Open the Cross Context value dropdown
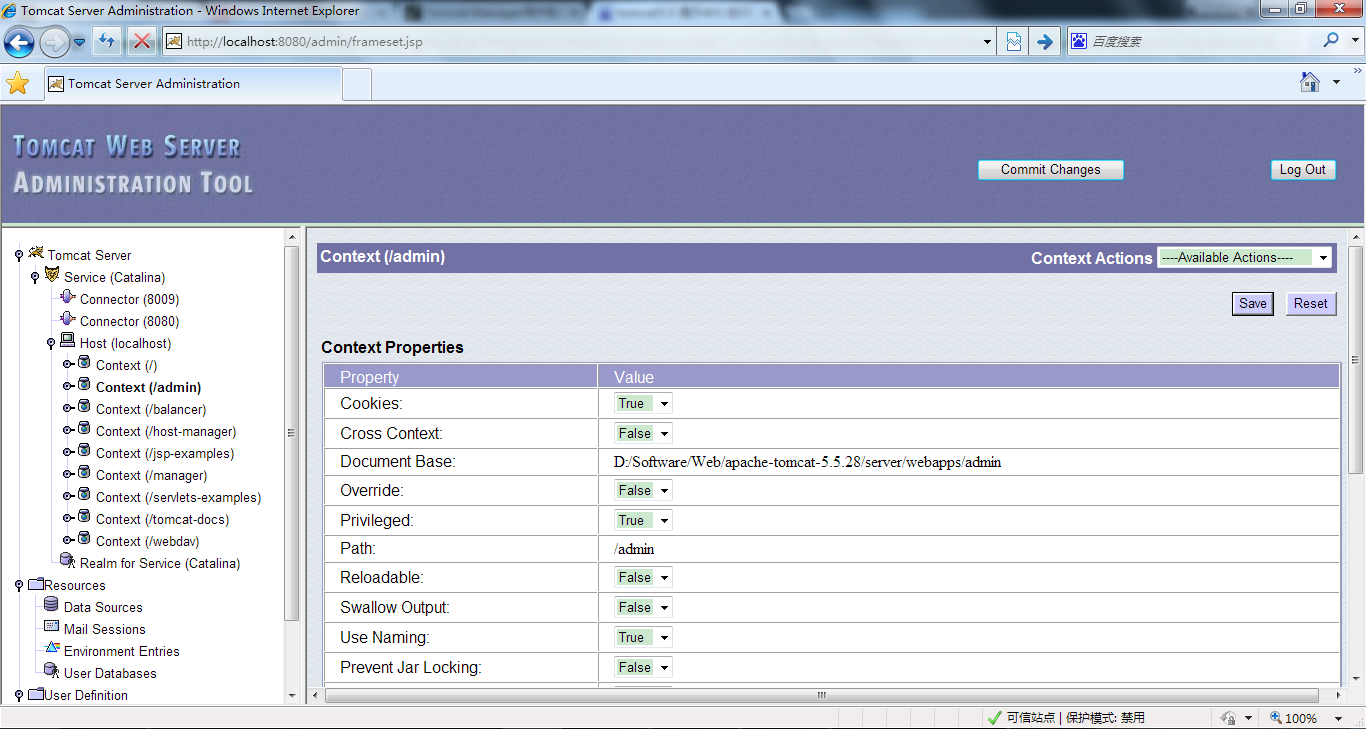This screenshot has height=729, width=1366. pyautogui.click(x=643, y=434)
